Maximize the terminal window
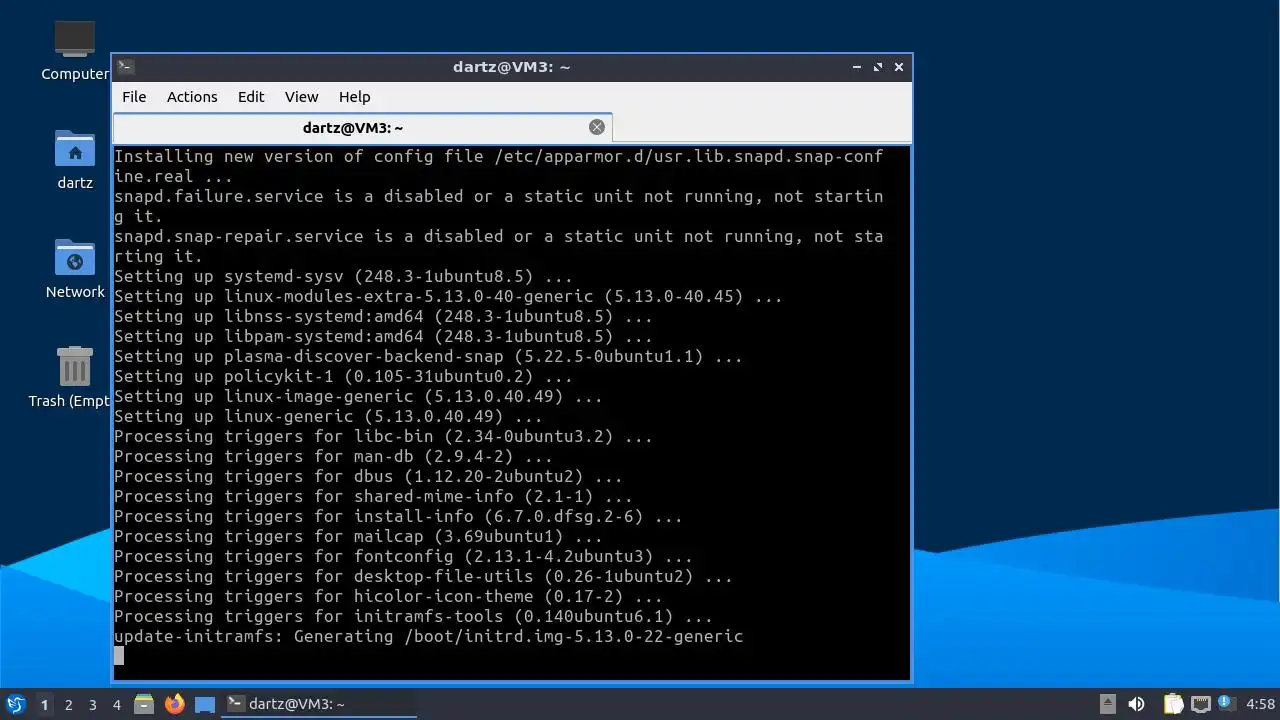1280x720 pixels. (x=878, y=67)
